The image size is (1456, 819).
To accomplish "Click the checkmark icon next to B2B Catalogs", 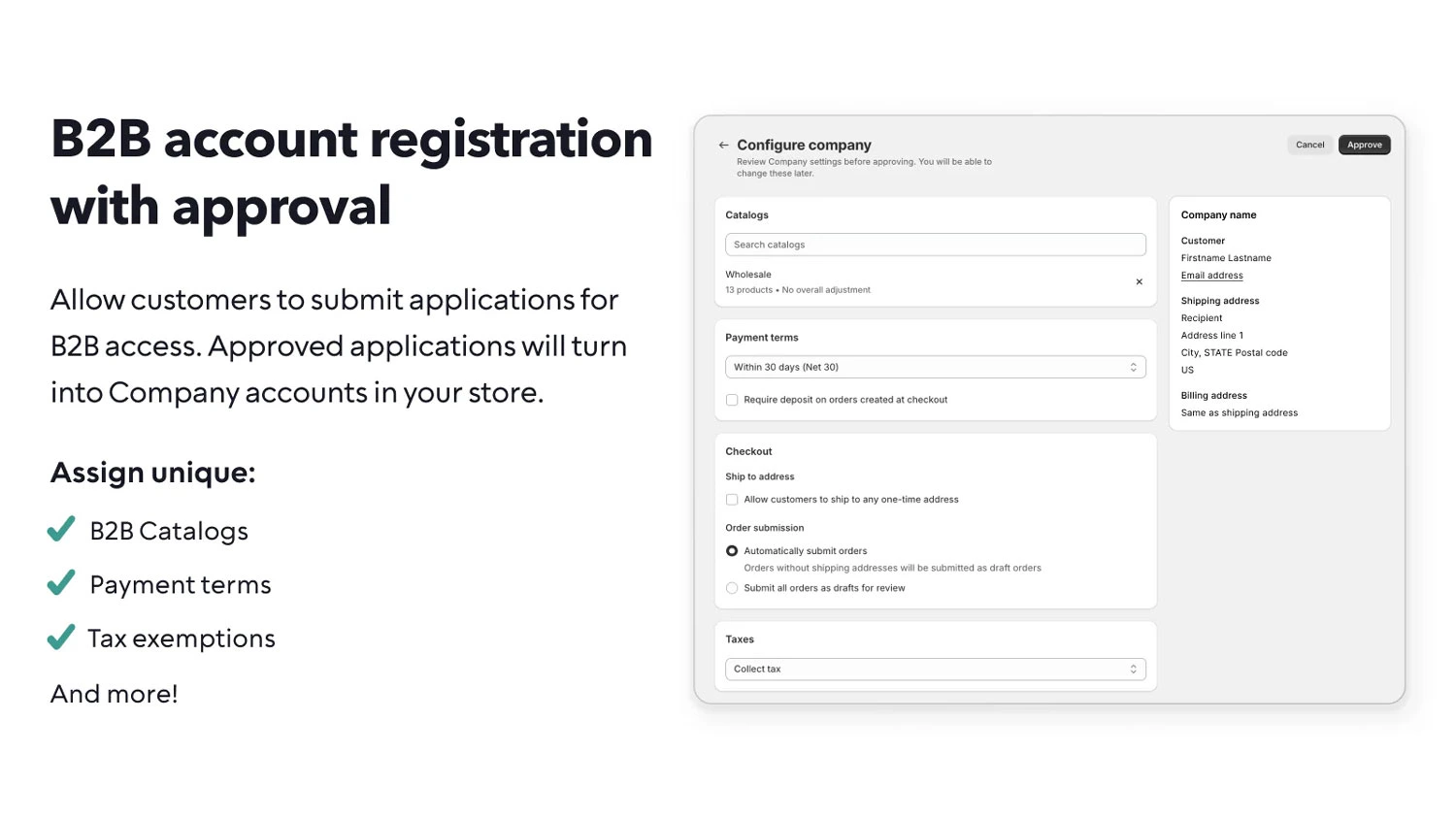I will point(61,530).
